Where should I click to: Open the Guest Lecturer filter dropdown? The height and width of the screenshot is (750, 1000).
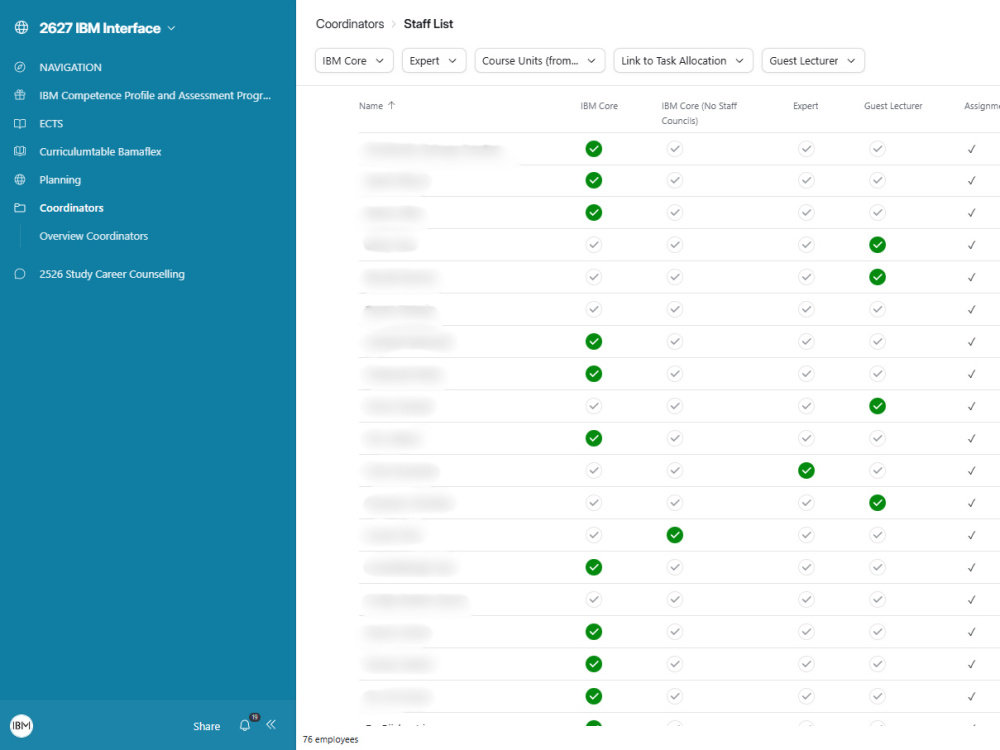click(x=813, y=61)
